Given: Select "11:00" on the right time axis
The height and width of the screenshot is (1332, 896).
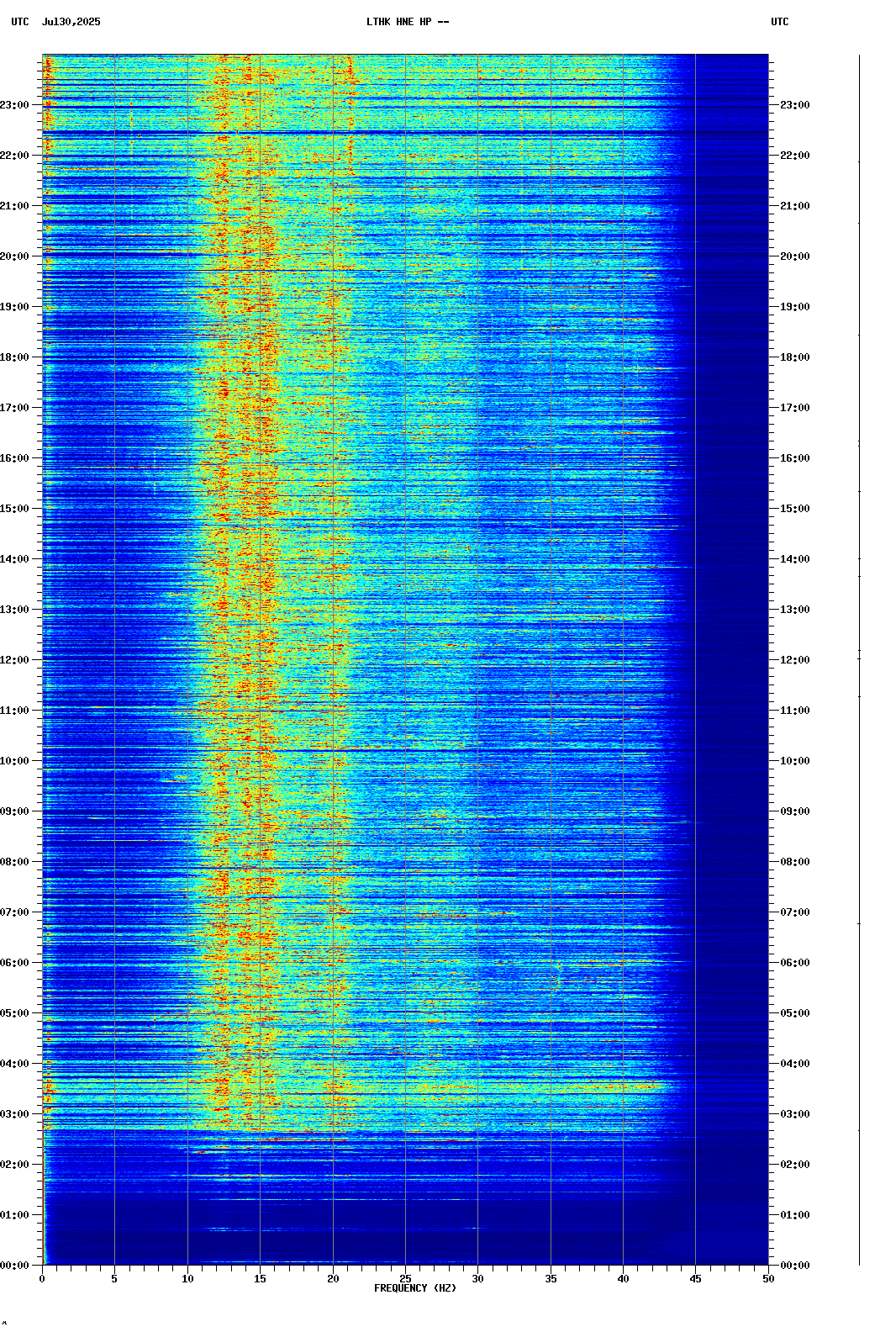Looking at the screenshot, I should (795, 711).
